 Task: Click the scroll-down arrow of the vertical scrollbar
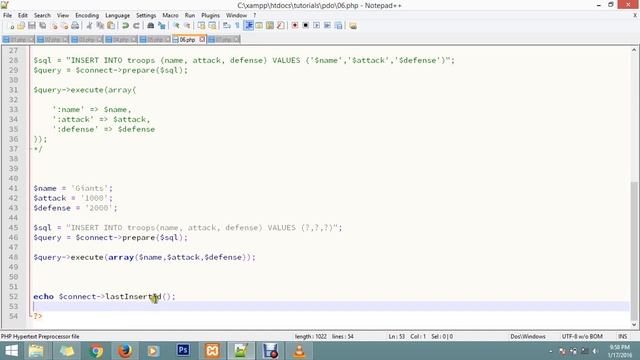[x=634, y=325]
